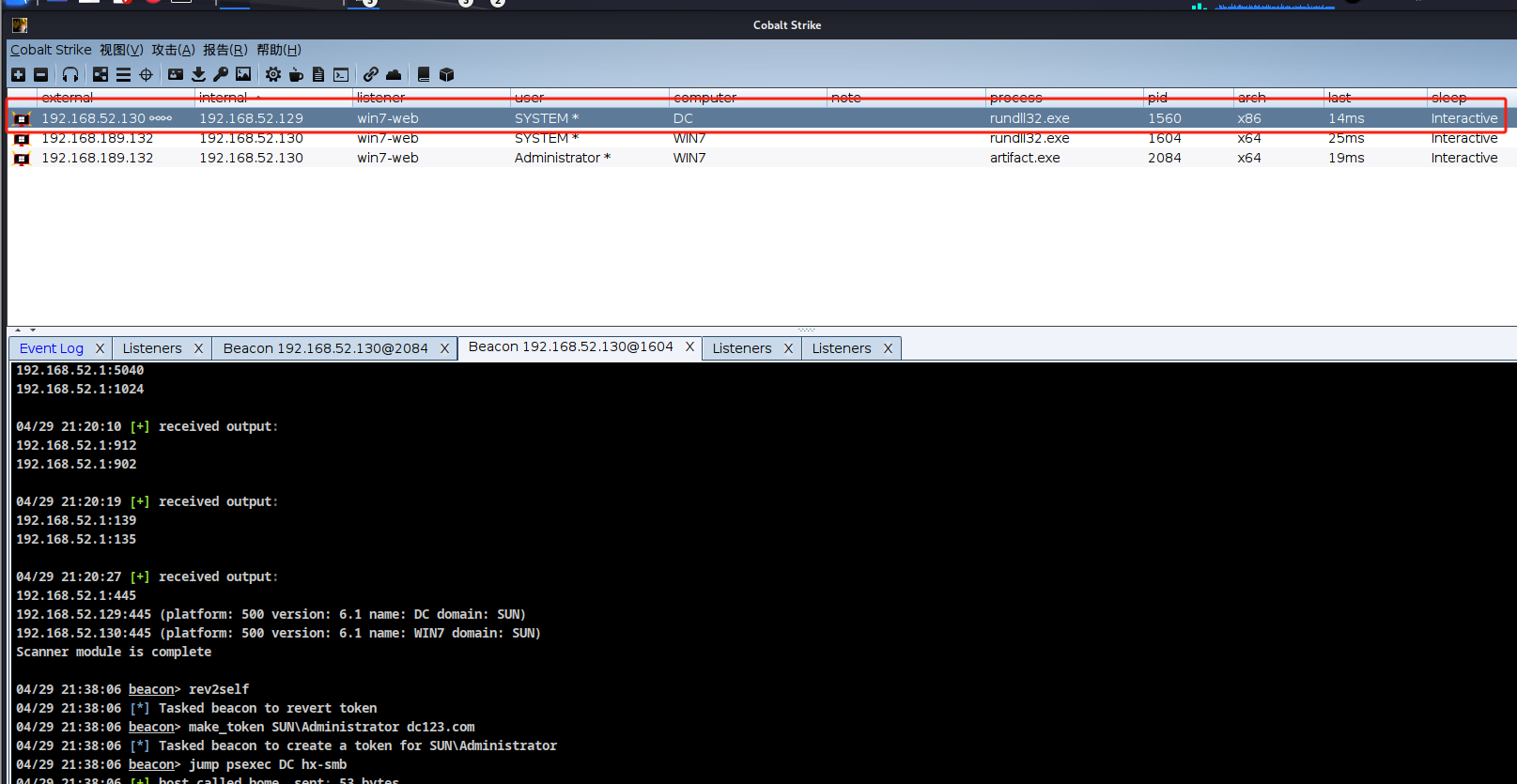Open the 报告(R) menu
1517x784 pixels.
[225, 50]
